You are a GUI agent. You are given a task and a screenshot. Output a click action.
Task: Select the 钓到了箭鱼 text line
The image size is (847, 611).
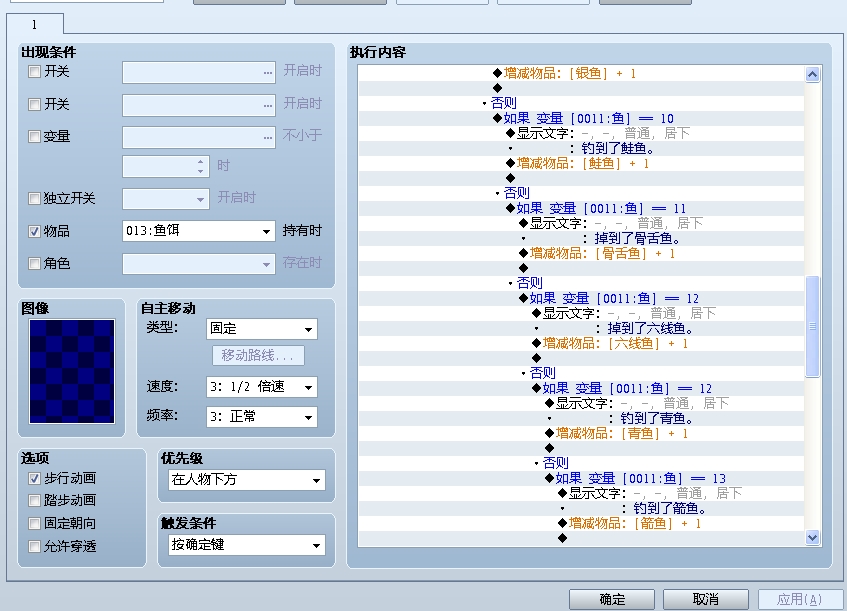pyautogui.click(x=670, y=508)
